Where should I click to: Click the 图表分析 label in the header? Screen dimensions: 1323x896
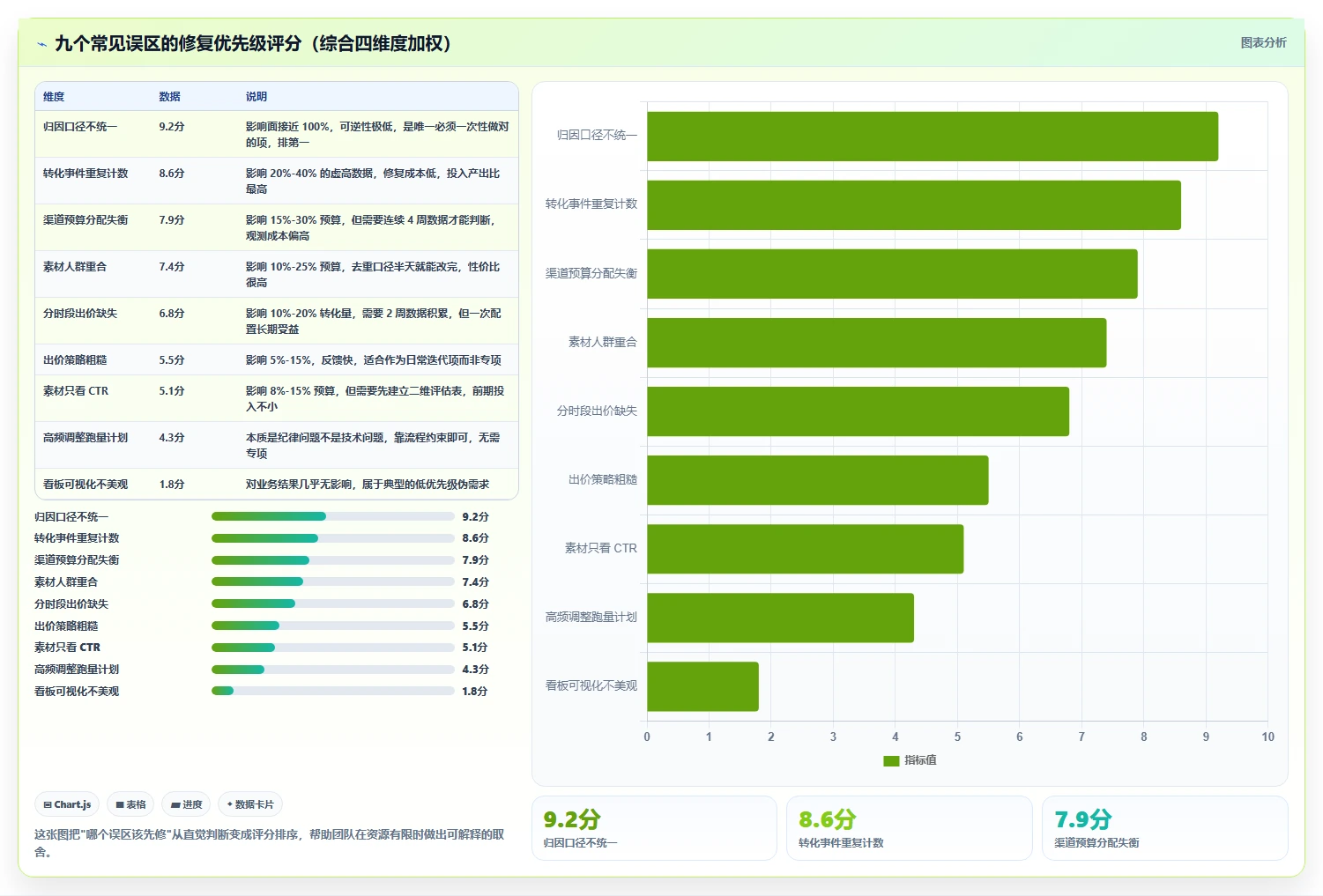1263,42
